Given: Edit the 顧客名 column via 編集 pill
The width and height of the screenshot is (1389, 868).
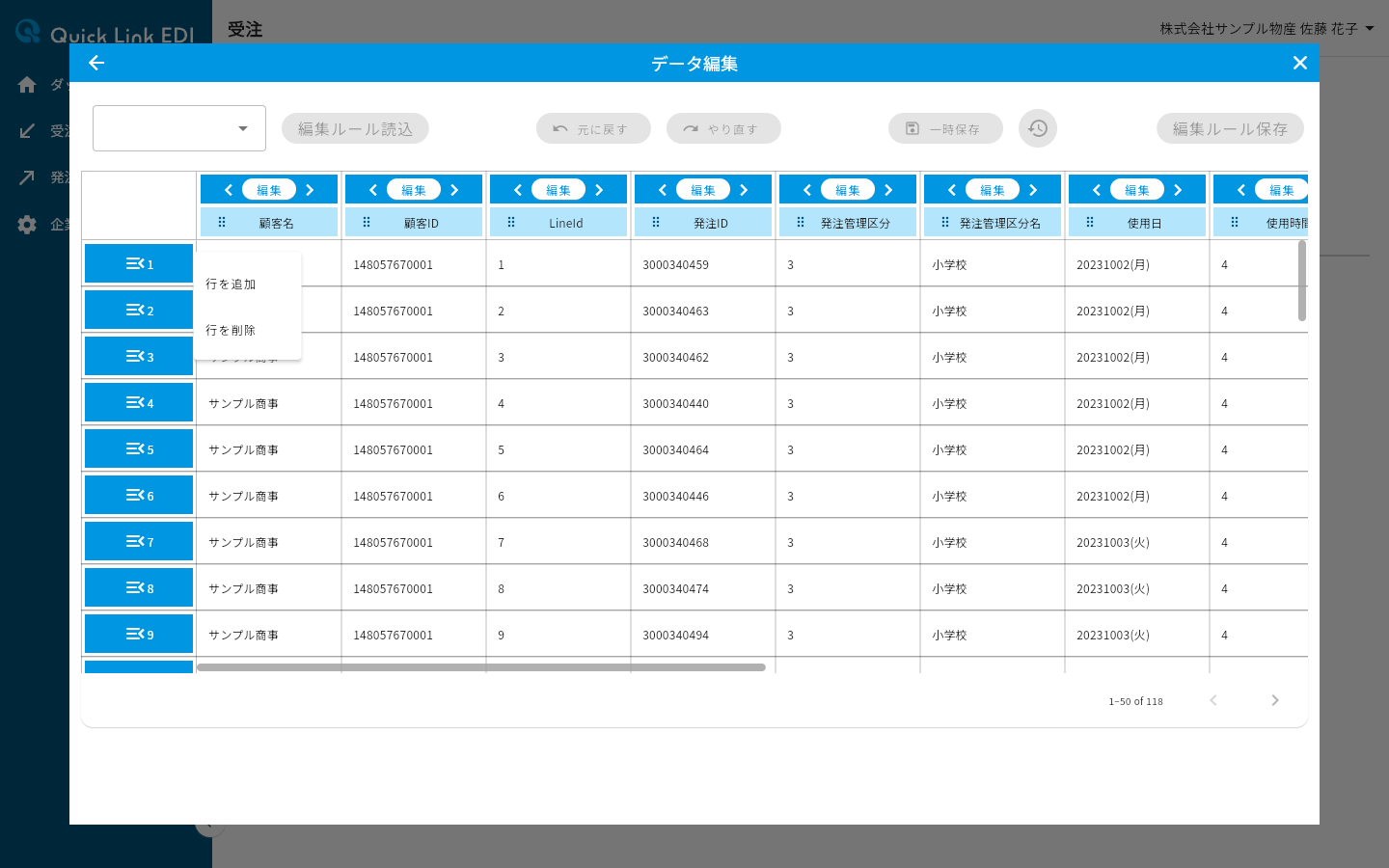Looking at the screenshot, I should (269, 190).
